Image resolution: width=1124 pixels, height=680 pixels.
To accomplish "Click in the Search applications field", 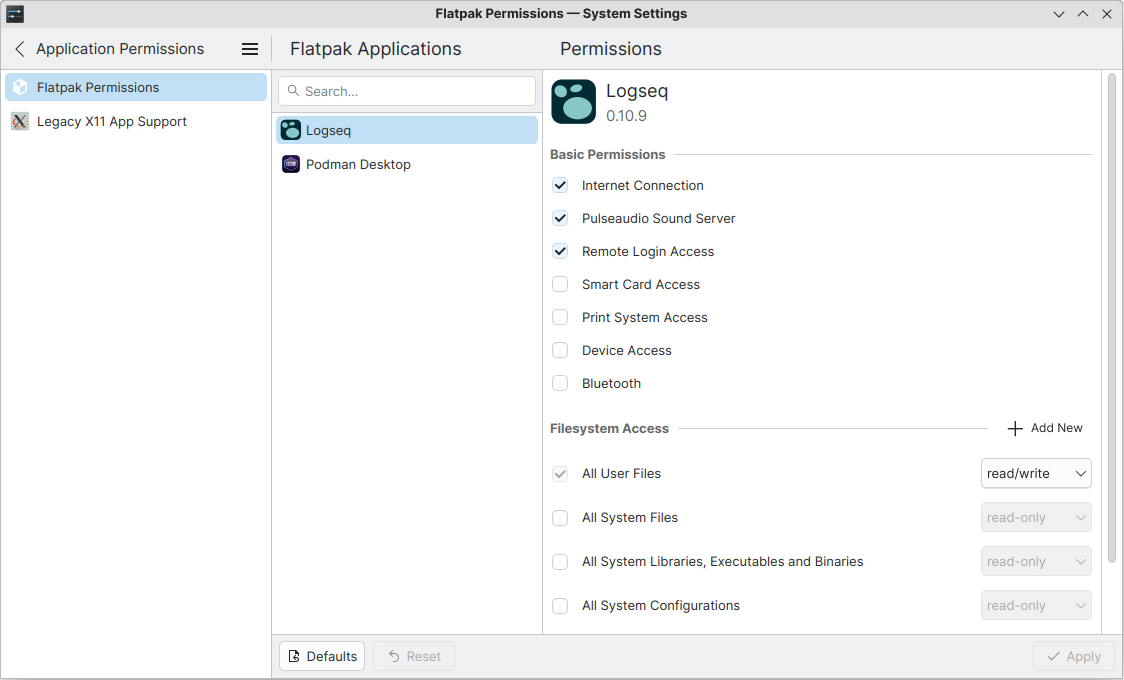I will 407,91.
